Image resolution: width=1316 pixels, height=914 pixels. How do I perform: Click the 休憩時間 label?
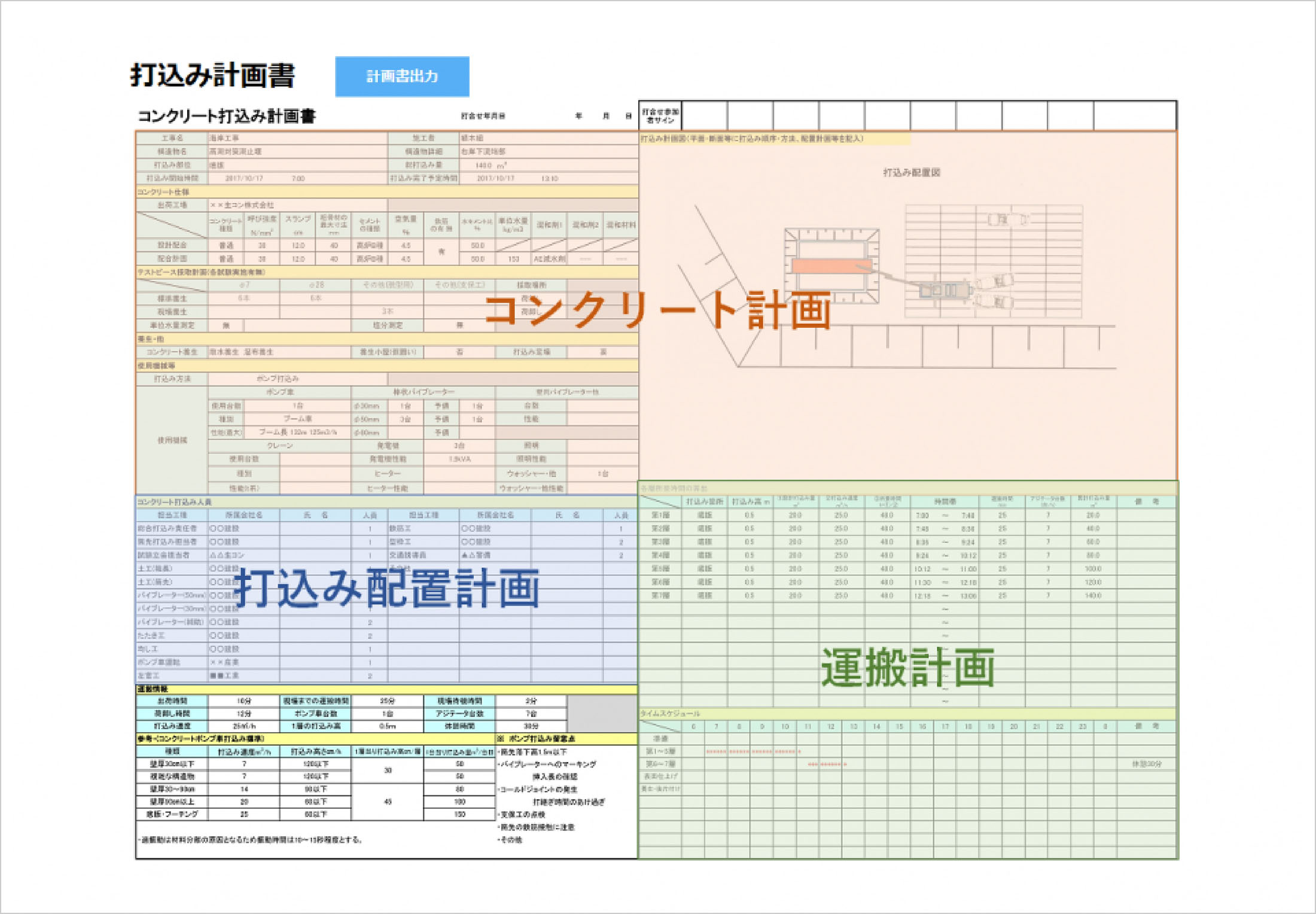tap(459, 726)
